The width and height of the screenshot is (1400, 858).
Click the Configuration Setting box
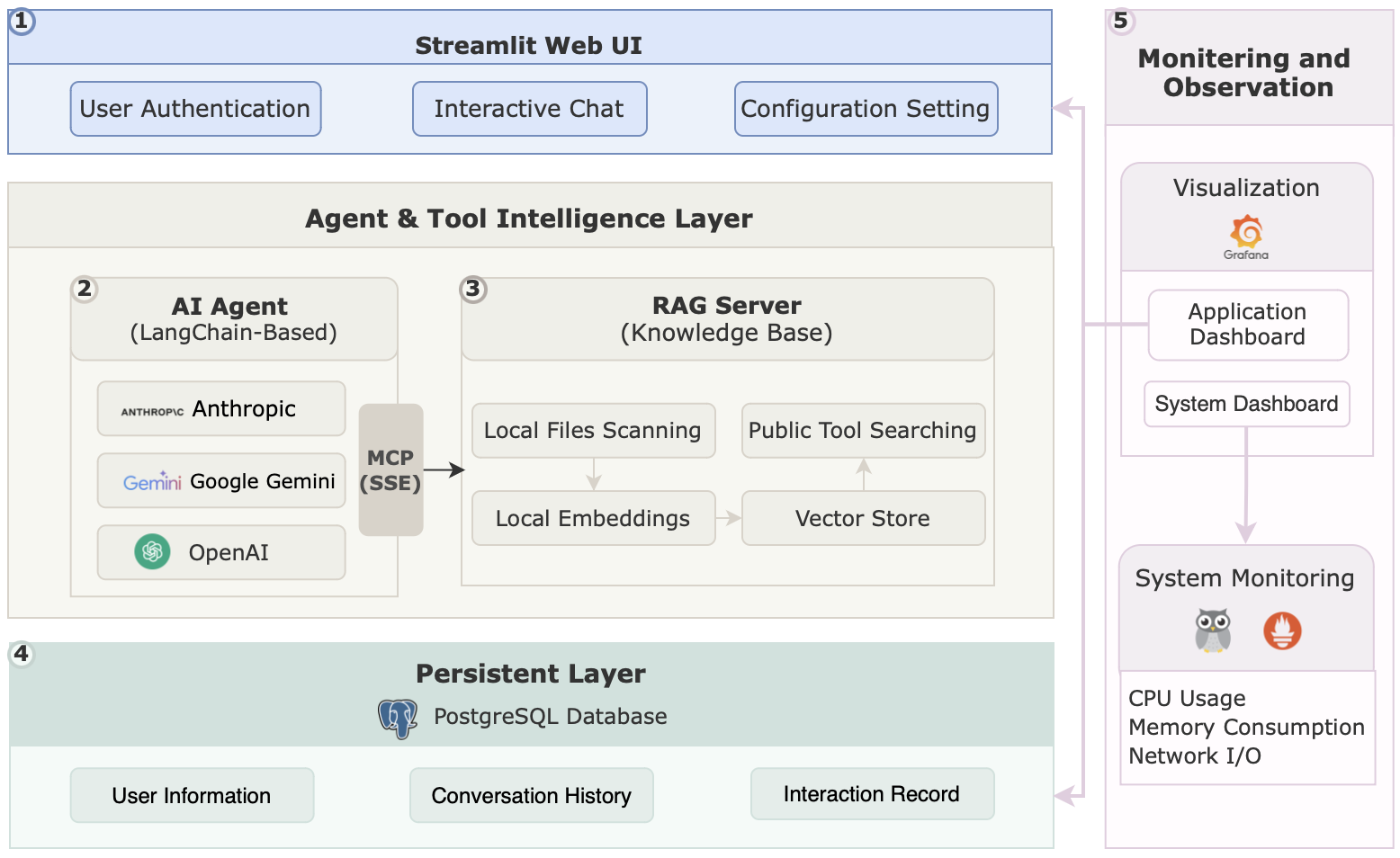pos(866,109)
